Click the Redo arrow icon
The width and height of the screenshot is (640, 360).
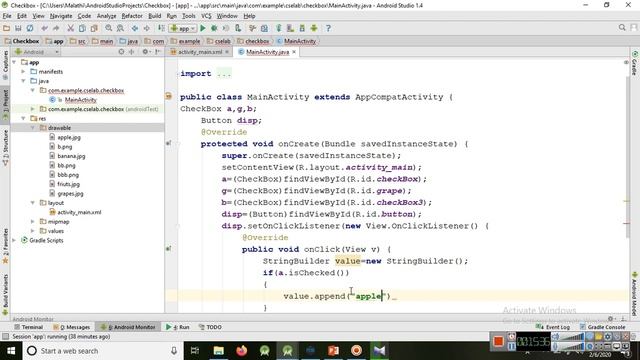(56, 28)
